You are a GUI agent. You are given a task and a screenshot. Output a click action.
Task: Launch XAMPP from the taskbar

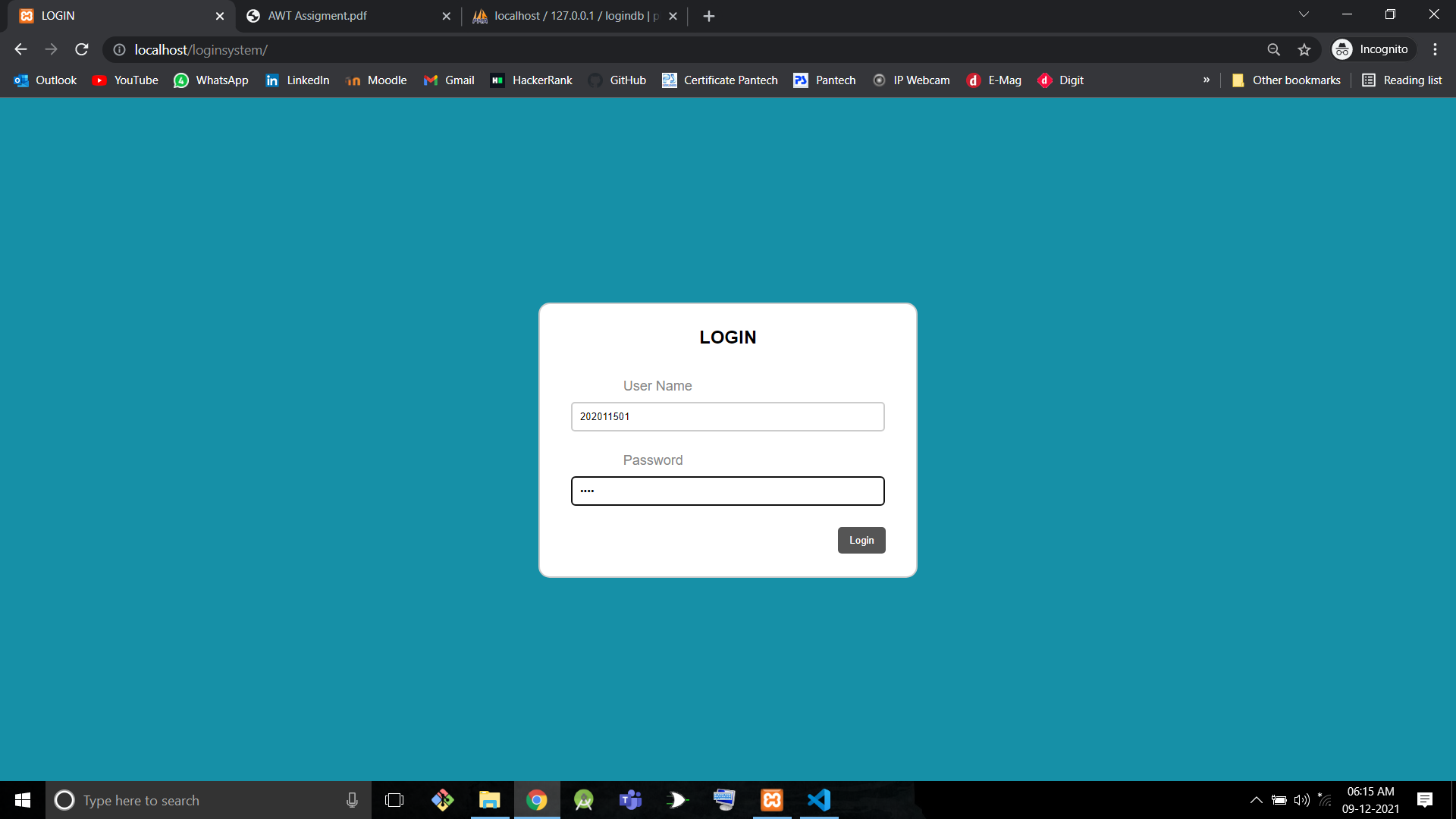[771, 800]
